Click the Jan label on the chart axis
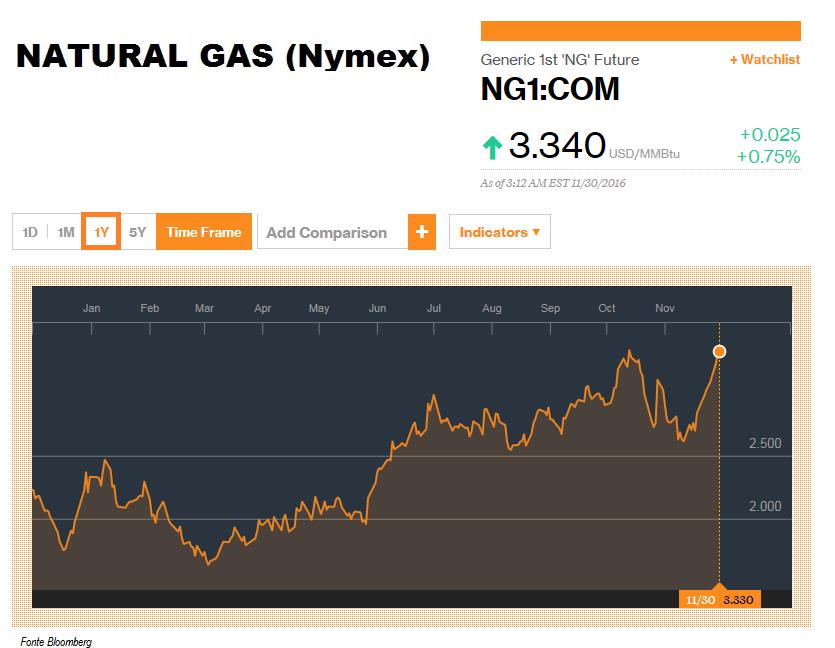Screen dimensions: 835x648 [x=92, y=308]
